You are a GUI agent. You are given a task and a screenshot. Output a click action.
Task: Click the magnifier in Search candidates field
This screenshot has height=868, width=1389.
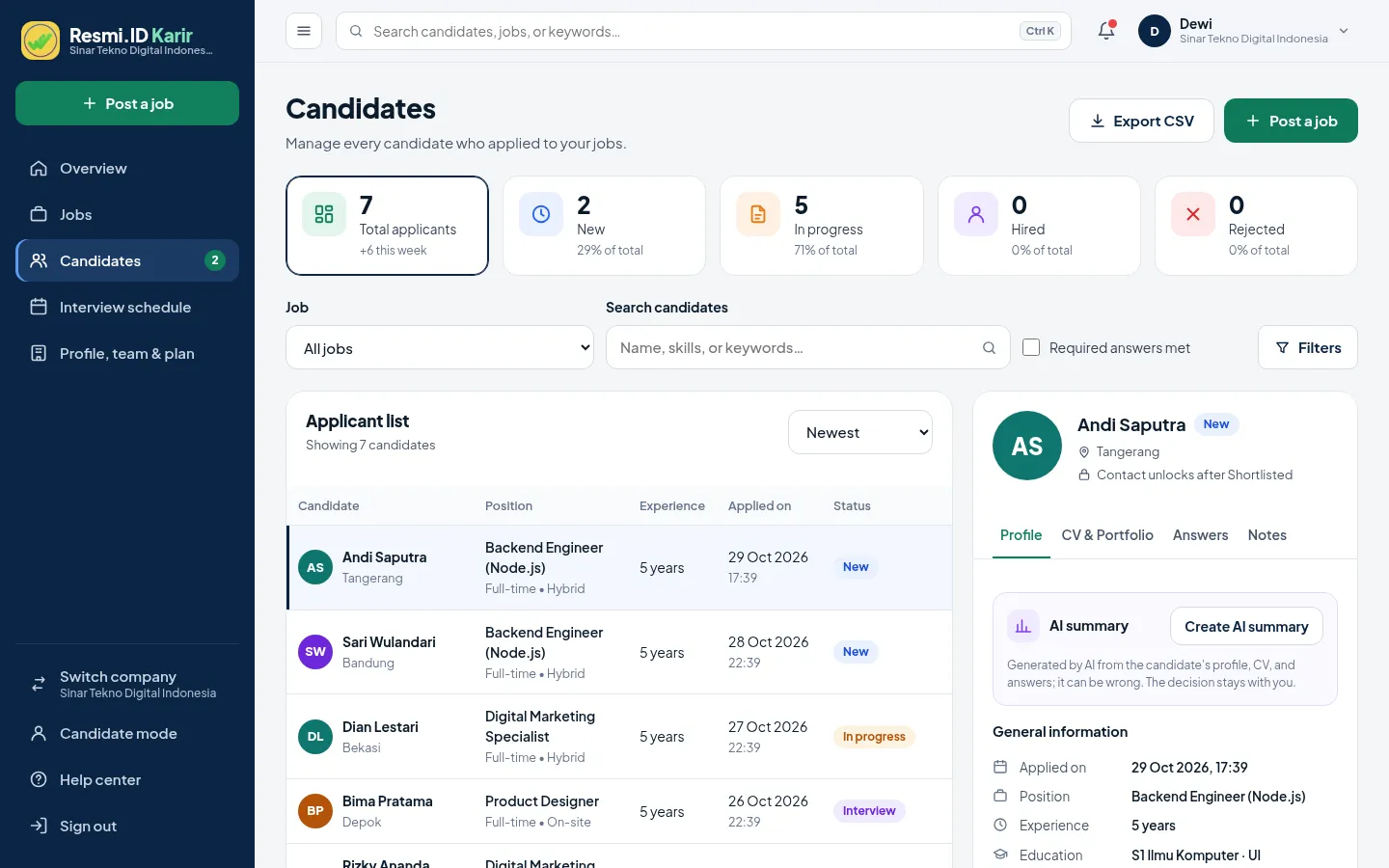coord(989,348)
